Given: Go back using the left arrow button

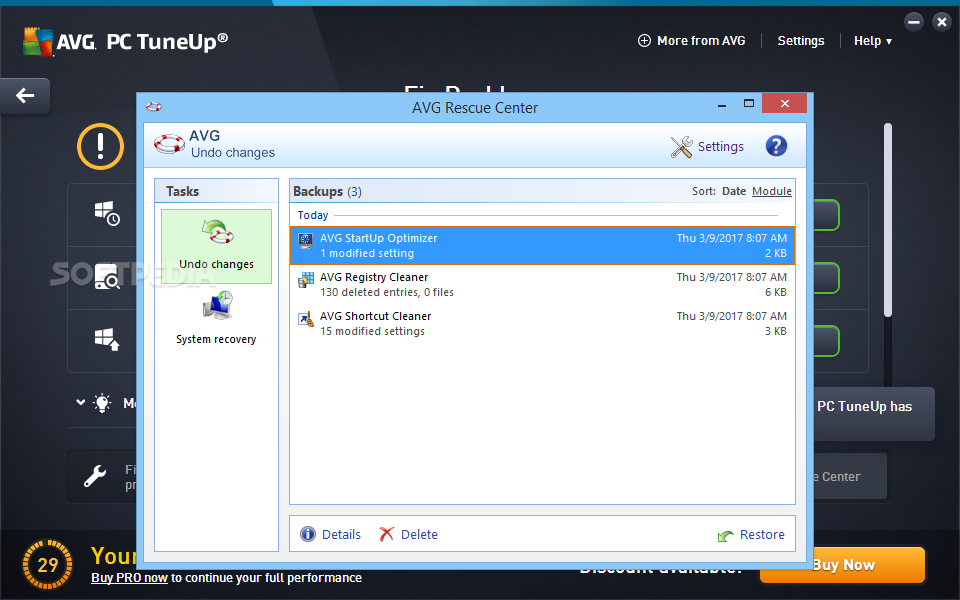Looking at the screenshot, I should point(25,96).
